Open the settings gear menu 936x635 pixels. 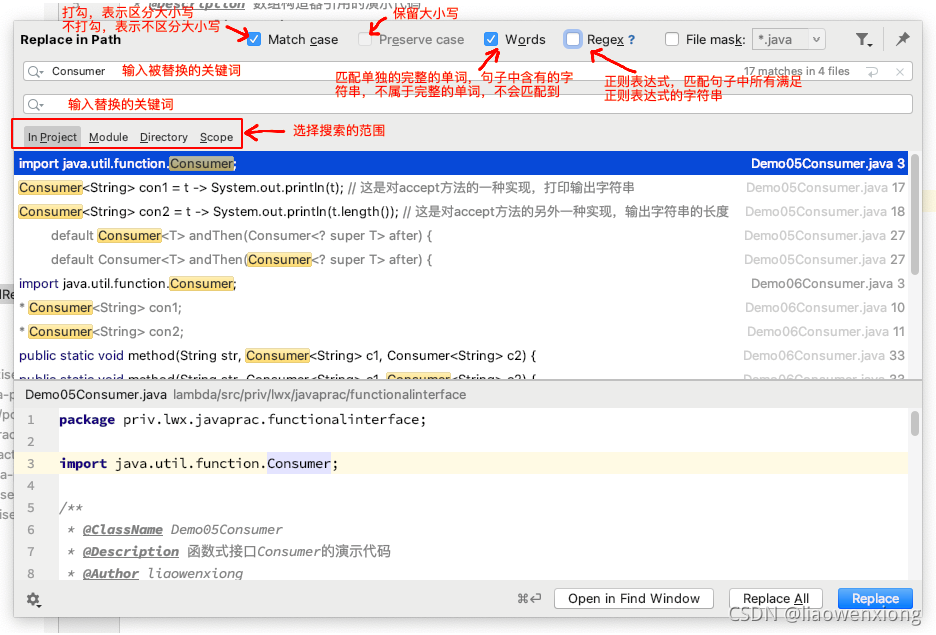pos(33,599)
